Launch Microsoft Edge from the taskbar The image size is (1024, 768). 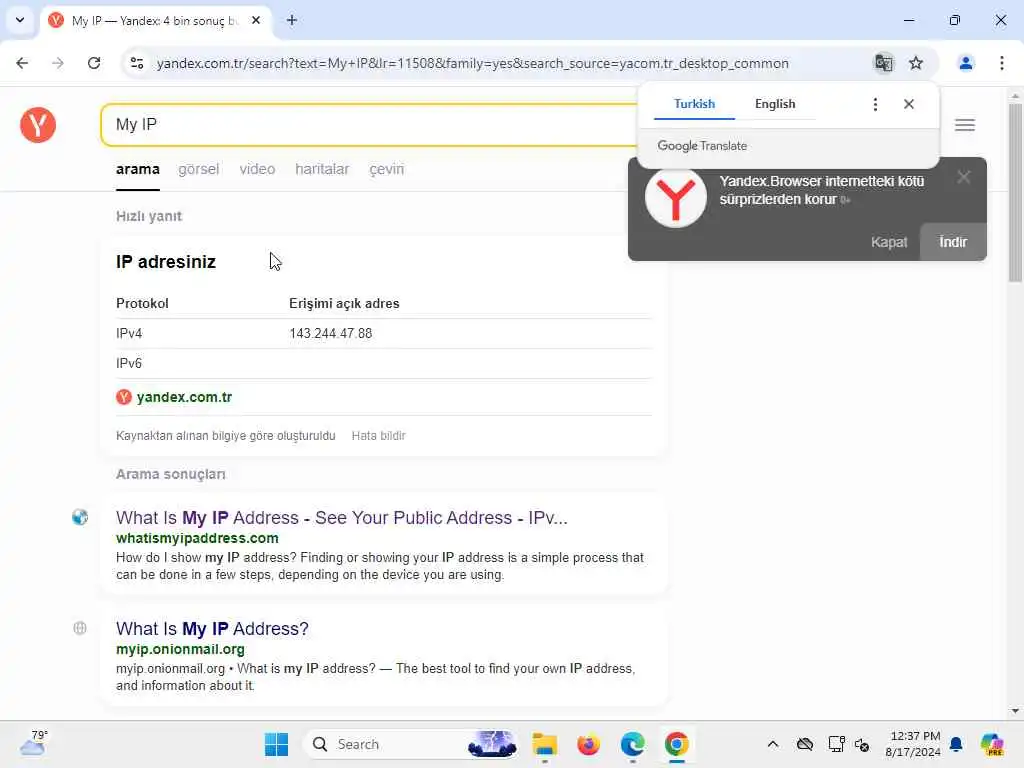pos(632,744)
